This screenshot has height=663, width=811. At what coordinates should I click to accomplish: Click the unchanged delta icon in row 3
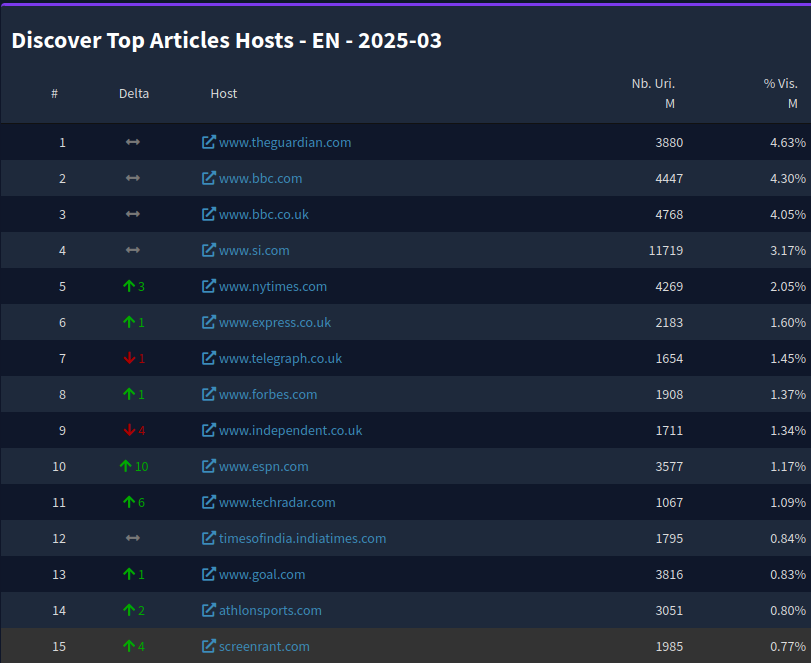133,214
